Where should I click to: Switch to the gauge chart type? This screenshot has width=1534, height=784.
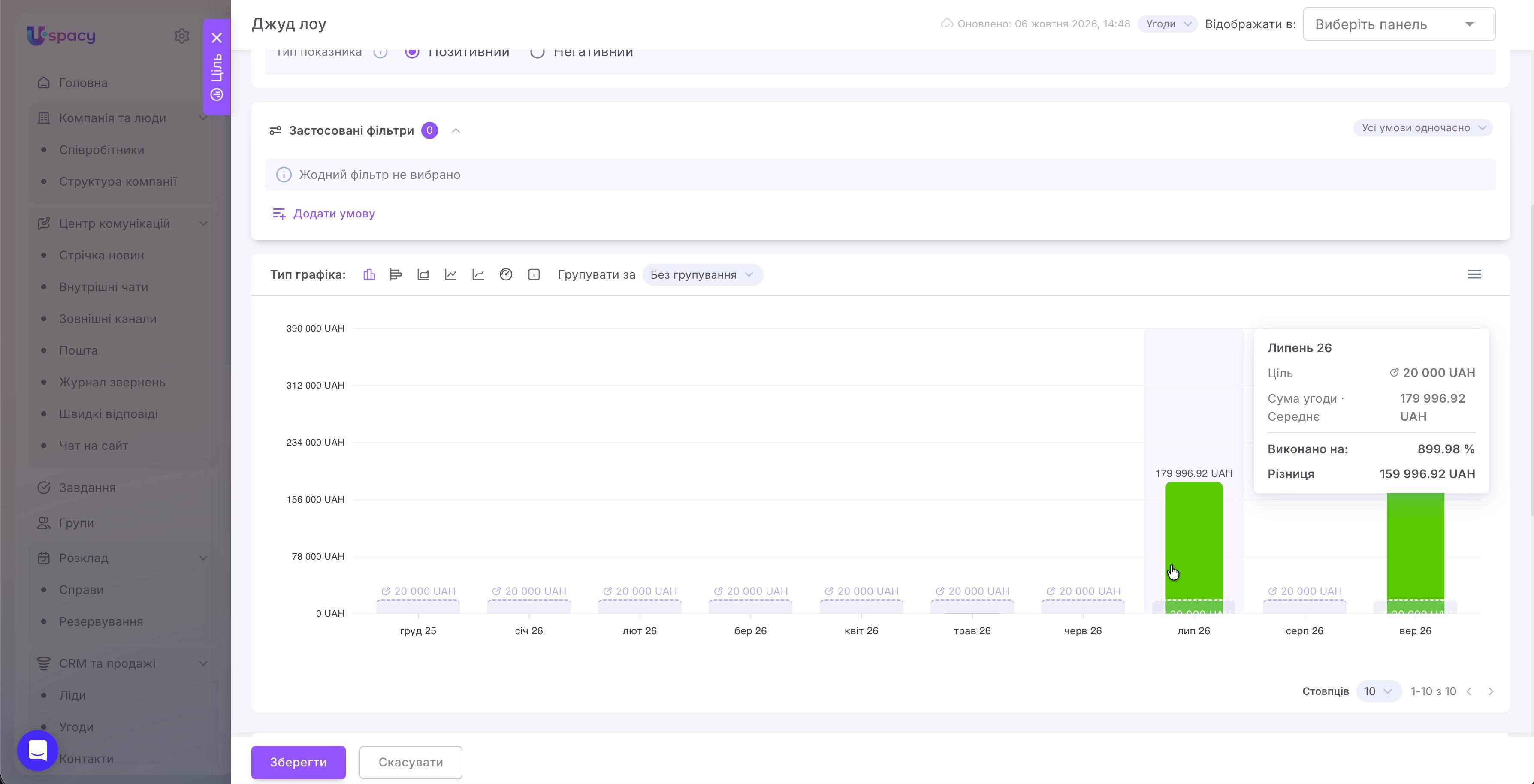pos(506,274)
